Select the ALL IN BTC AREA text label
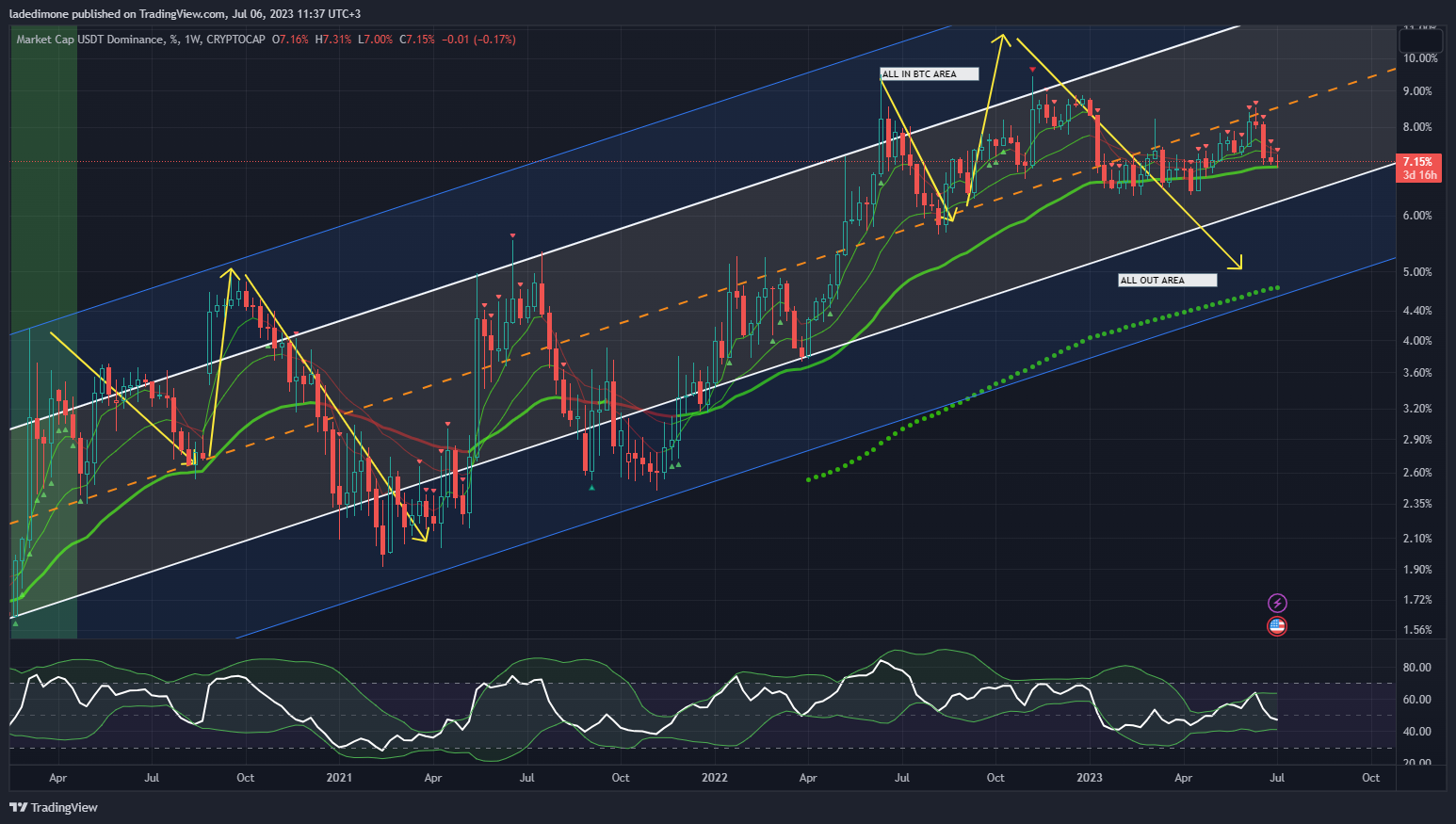The image size is (1456, 824). [x=930, y=74]
